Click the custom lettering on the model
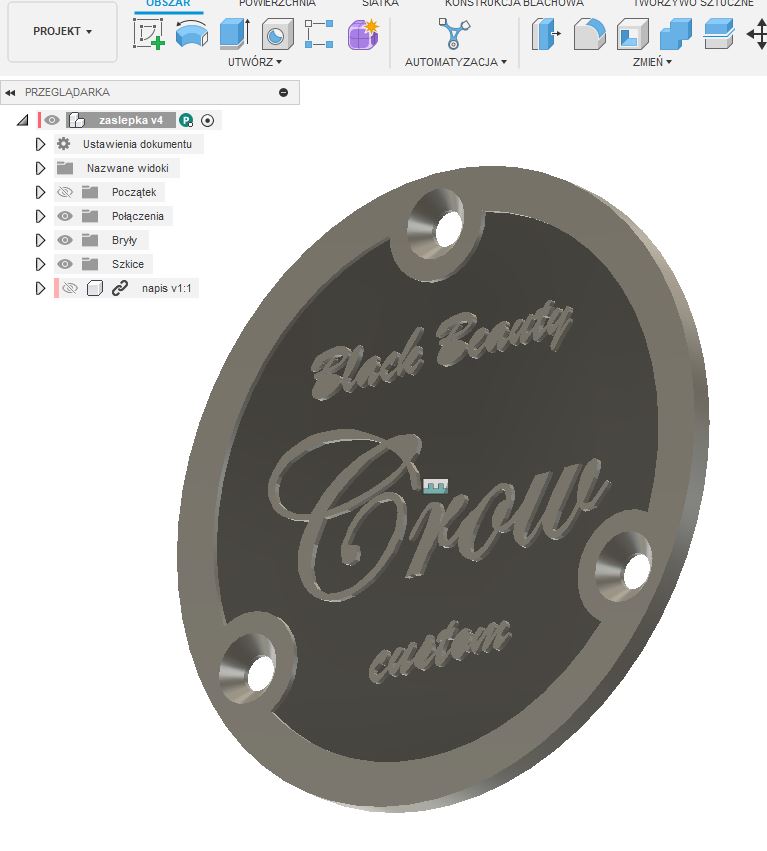The width and height of the screenshot is (767, 851). click(x=440, y=650)
